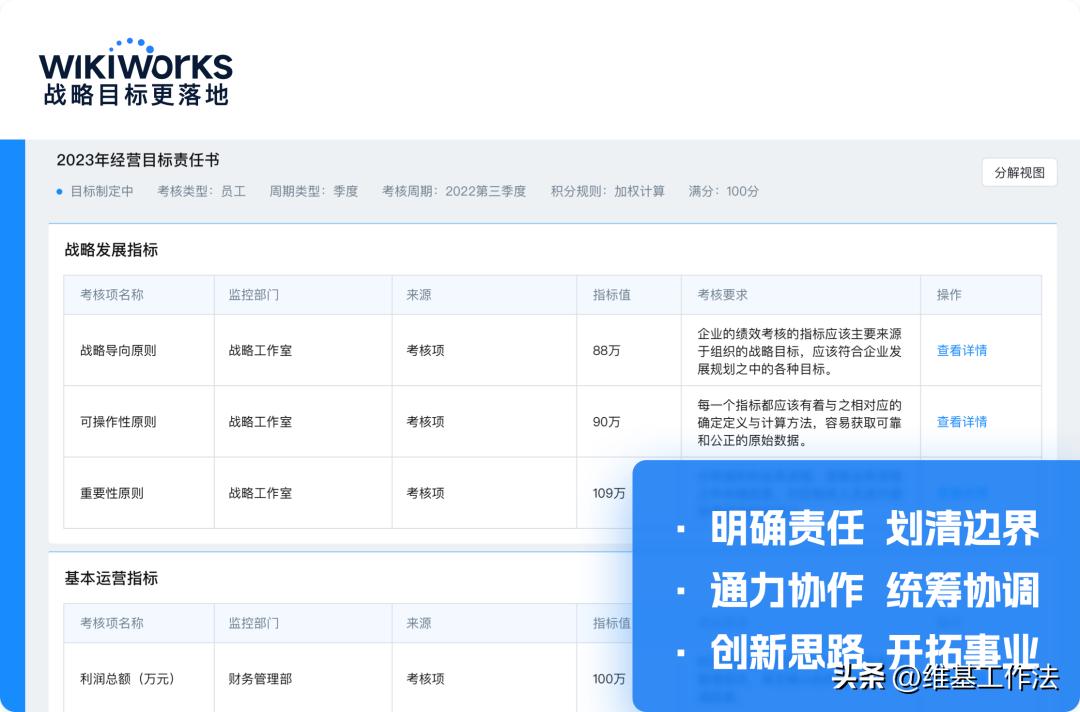Screen dimensions: 1080x712
Task: Click the 监控部门 column header
Action: click(x=252, y=294)
